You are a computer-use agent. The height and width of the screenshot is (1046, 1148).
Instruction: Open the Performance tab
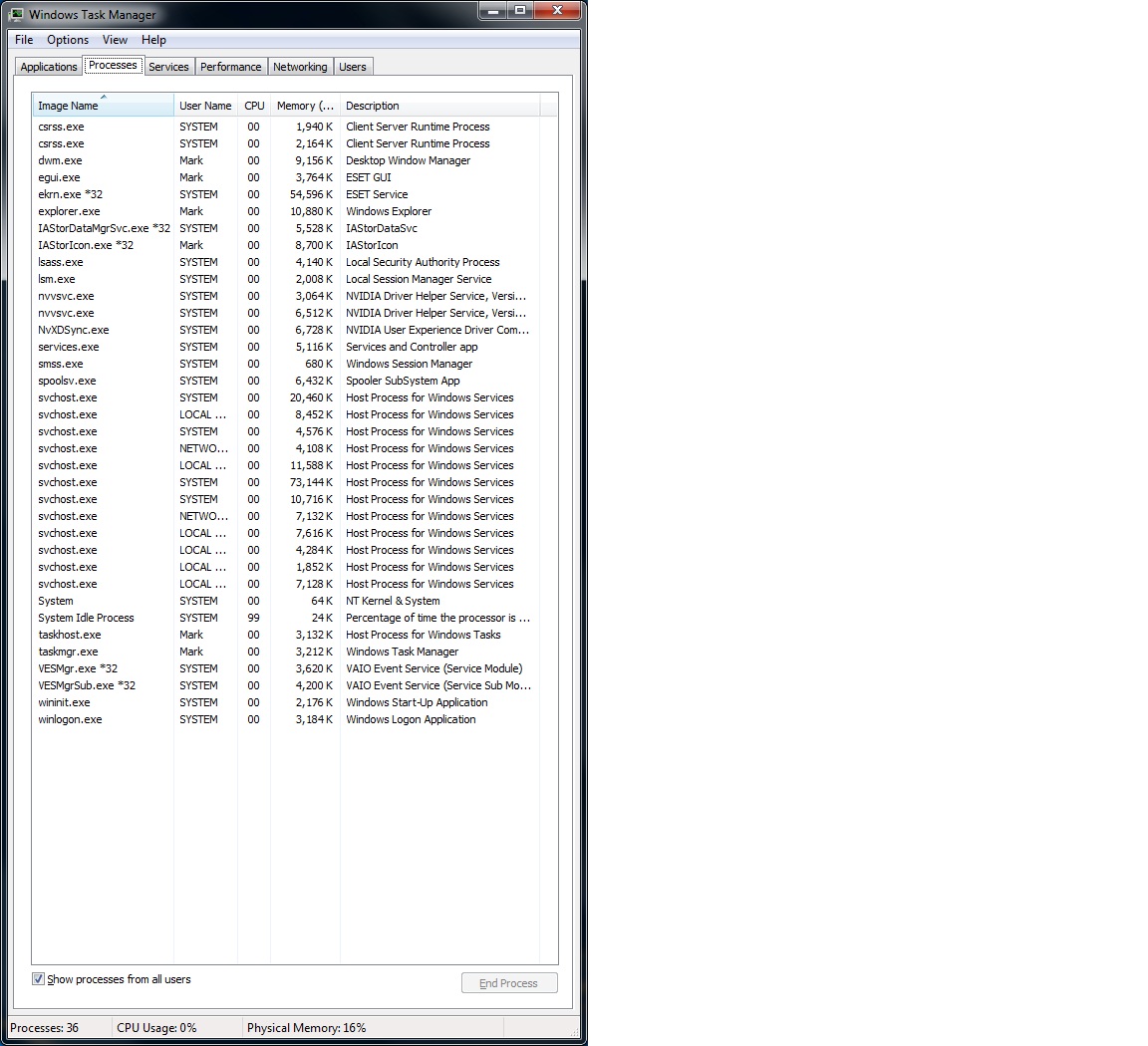tap(230, 67)
